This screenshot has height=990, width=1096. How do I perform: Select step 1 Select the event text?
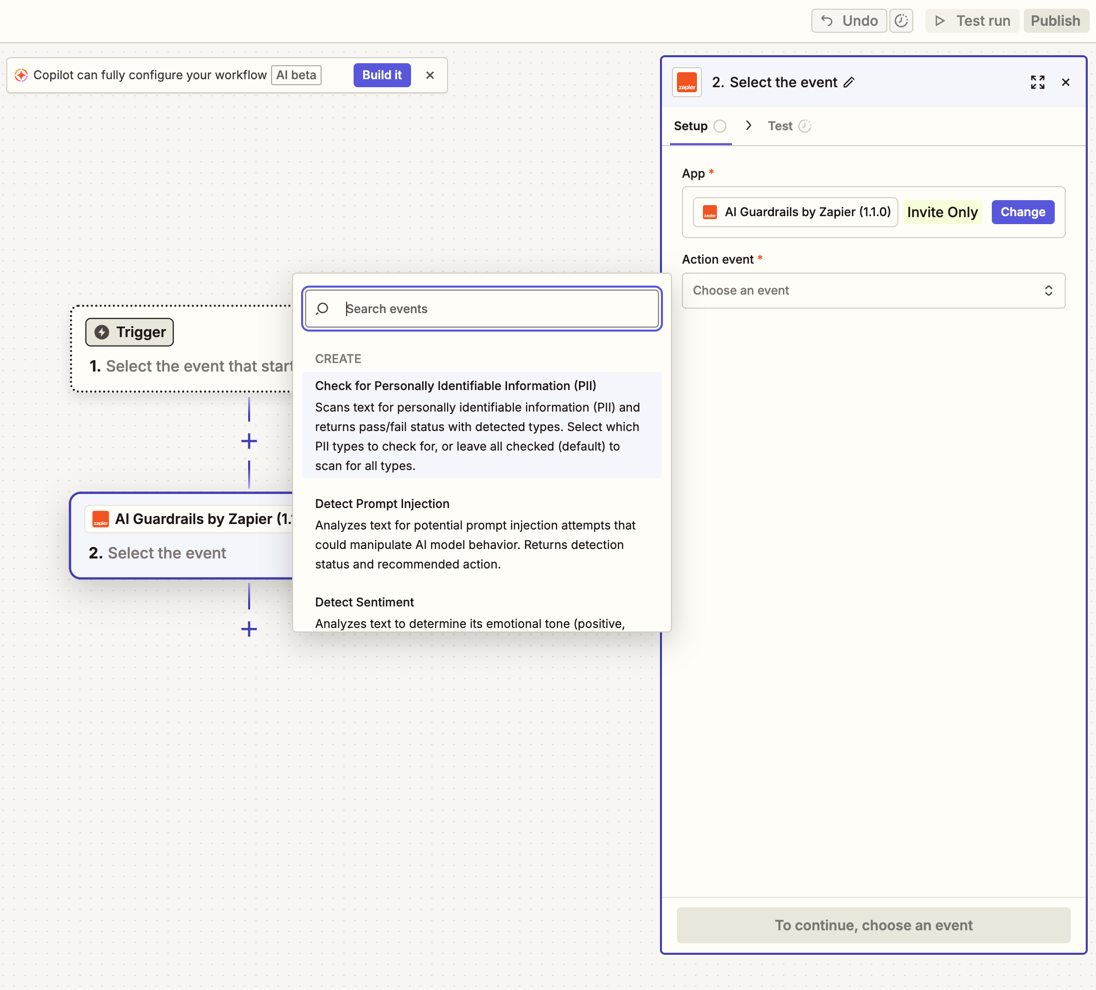199,366
